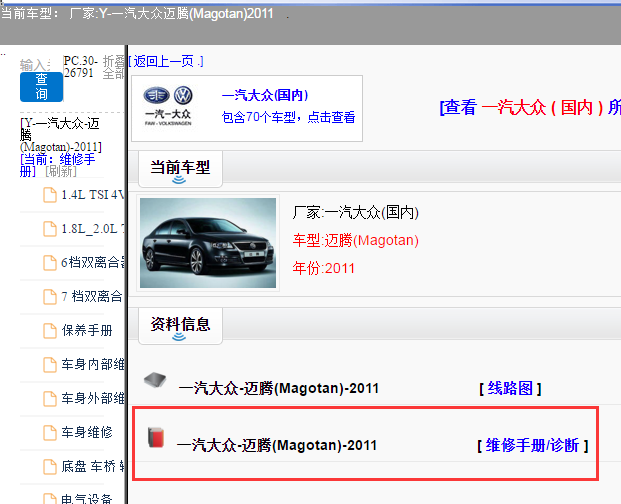Select the 当前车型 tab
621x504 pixels.
[x=180, y=169]
